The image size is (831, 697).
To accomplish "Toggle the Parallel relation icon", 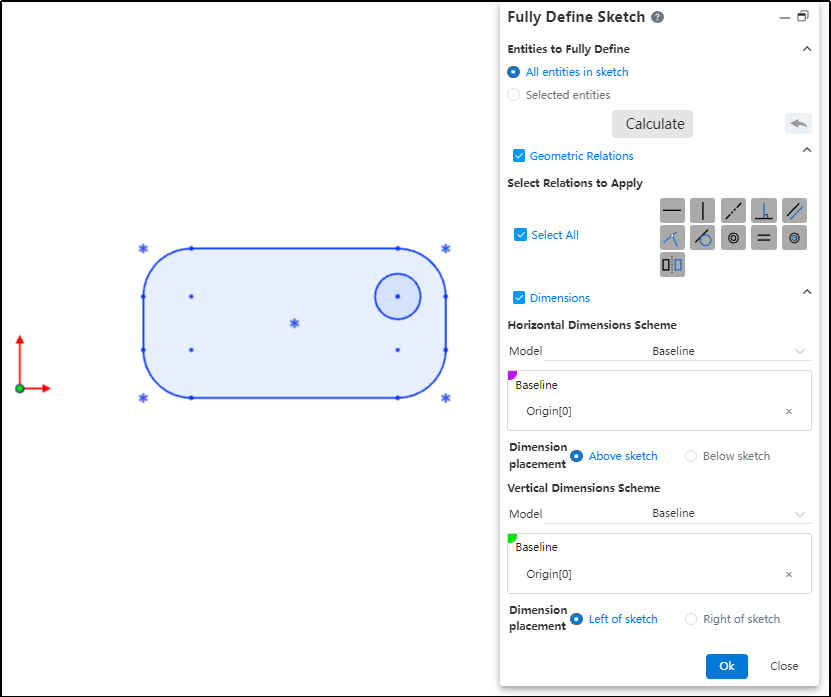I will (794, 210).
